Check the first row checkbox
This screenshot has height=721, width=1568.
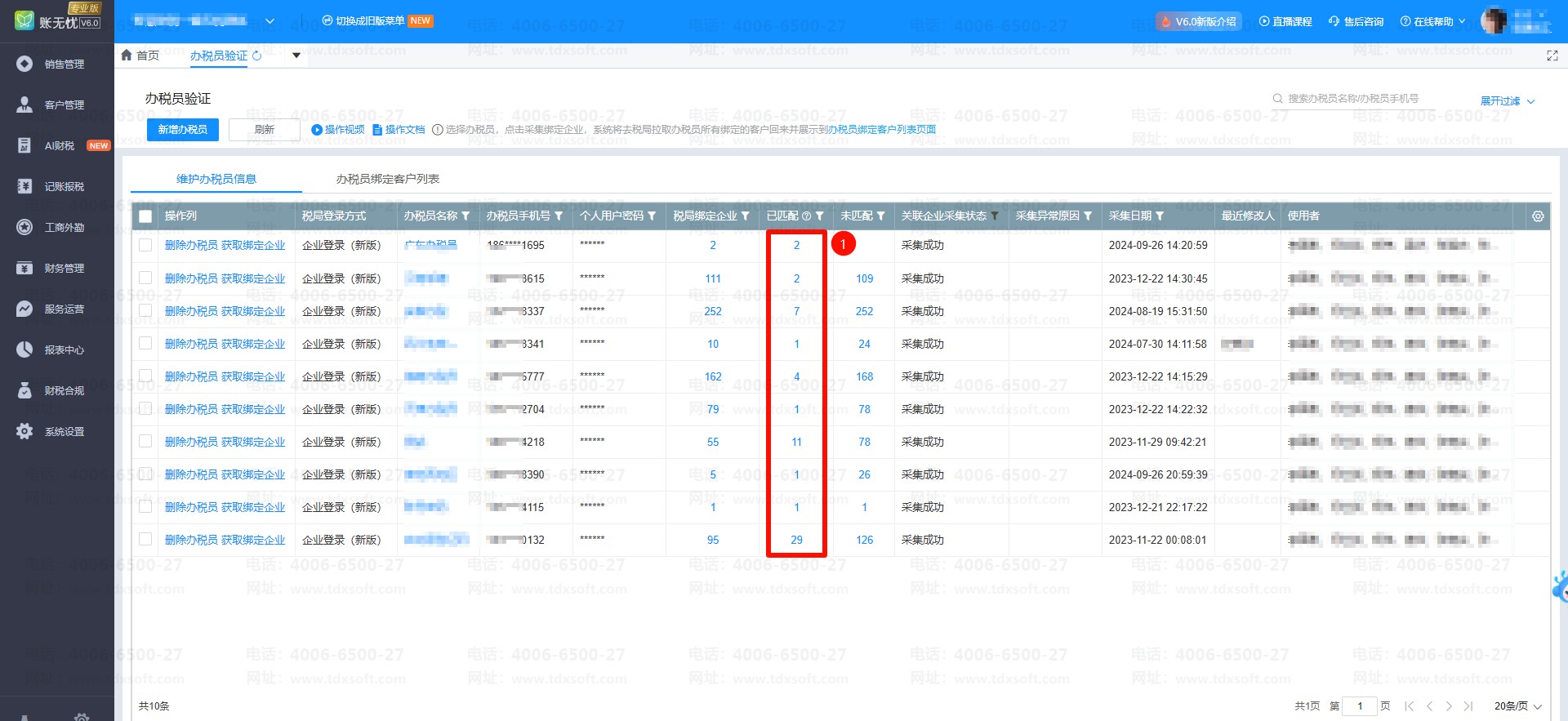tap(145, 245)
